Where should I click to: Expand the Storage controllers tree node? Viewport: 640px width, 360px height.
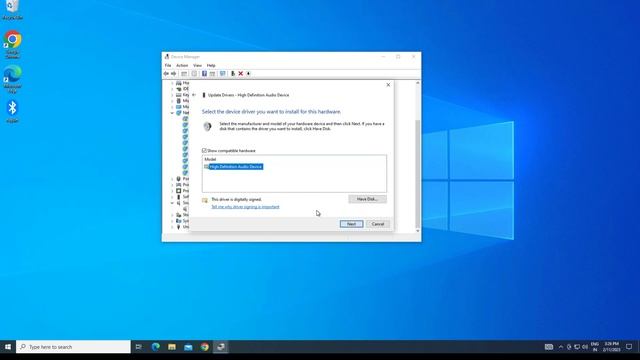(172, 215)
